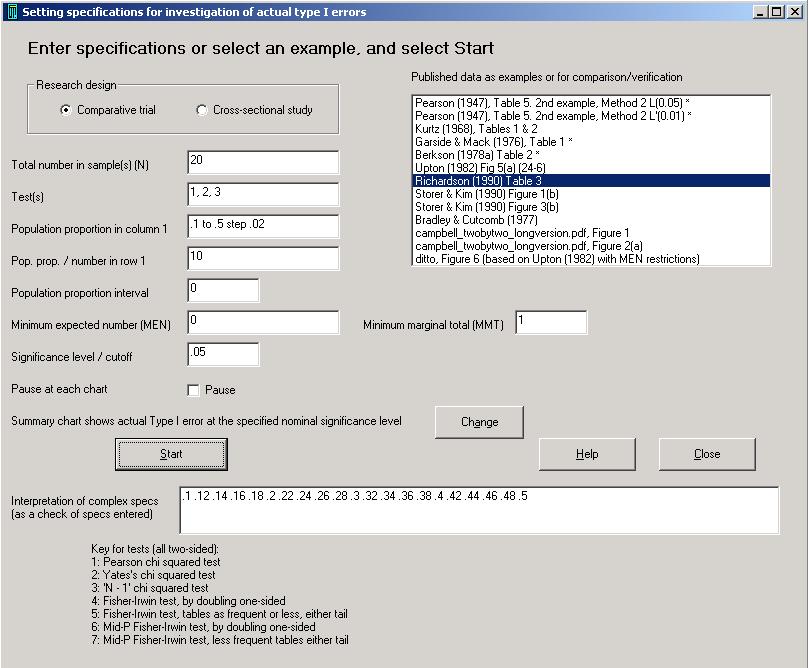This screenshot has width=808, height=668.
Task: Maximize the specifications window
Action: coord(777,12)
